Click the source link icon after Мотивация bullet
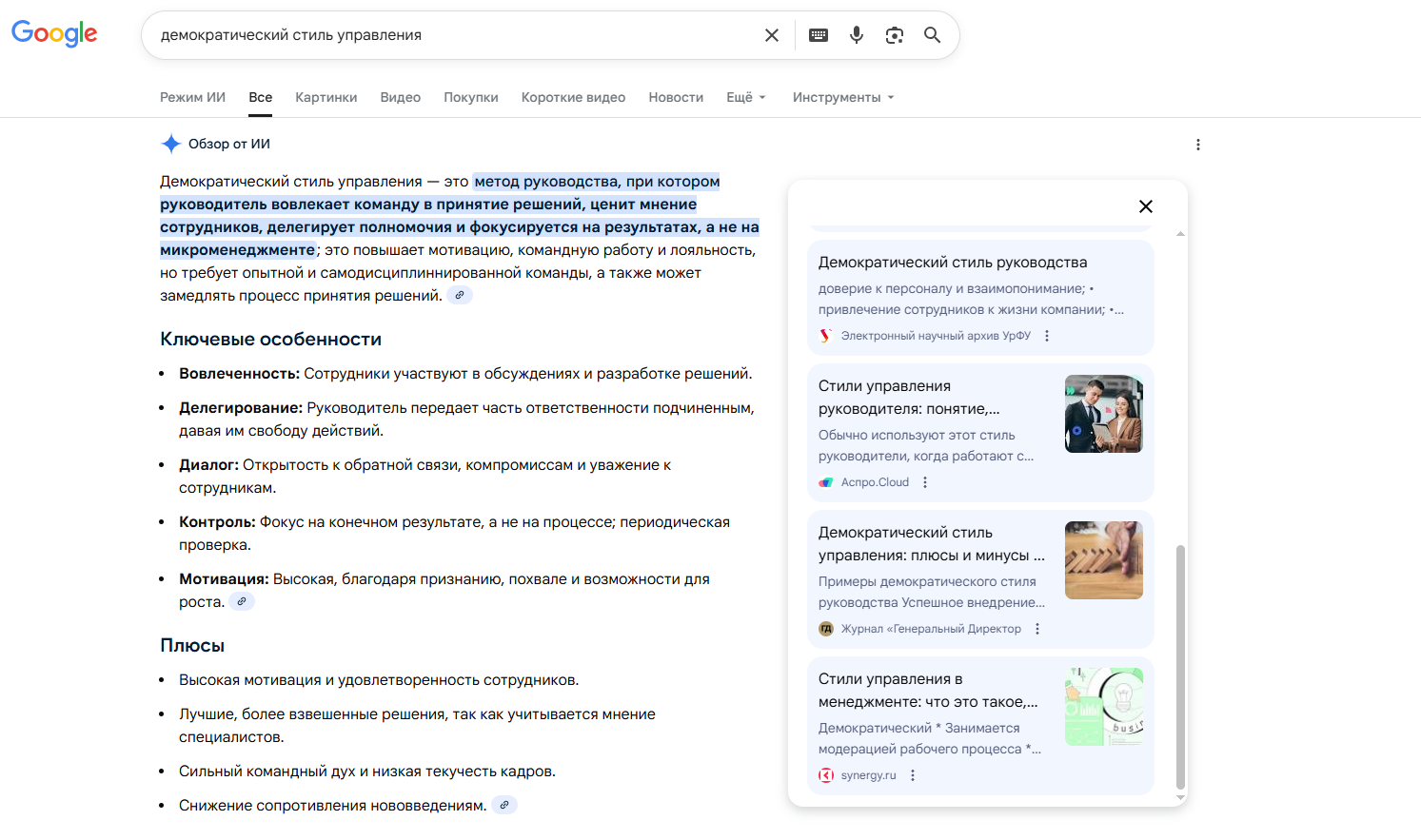 (242, 602)
